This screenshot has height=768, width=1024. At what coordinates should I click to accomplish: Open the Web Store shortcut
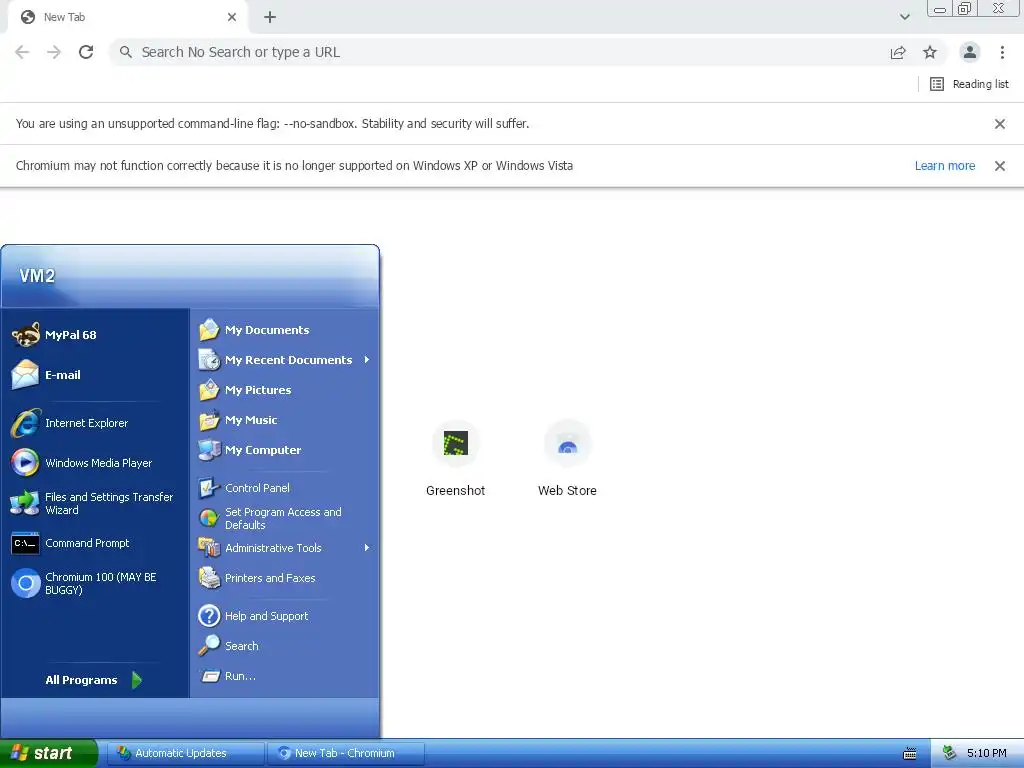point(568,458)
